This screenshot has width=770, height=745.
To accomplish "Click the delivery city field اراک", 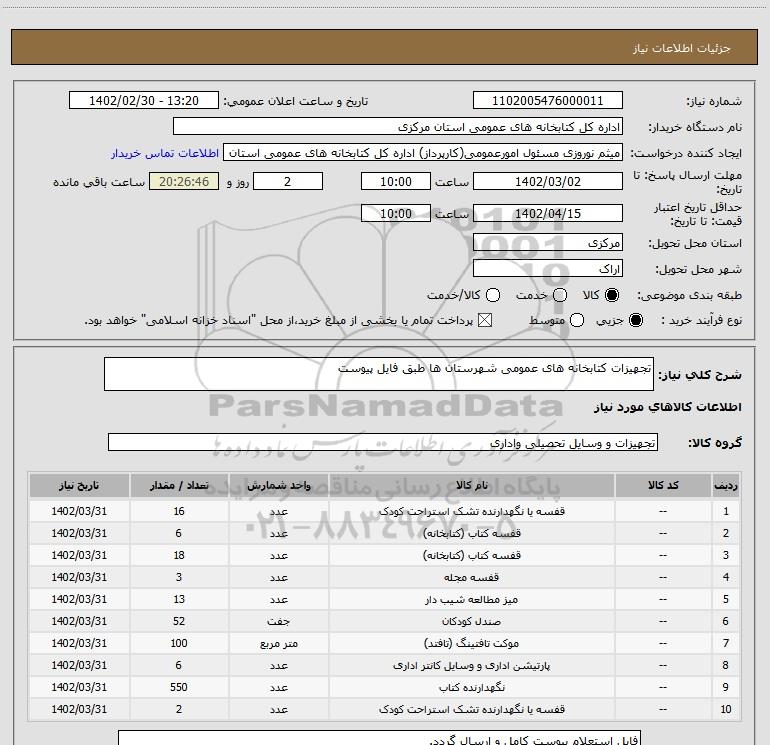I will [547, 270].
